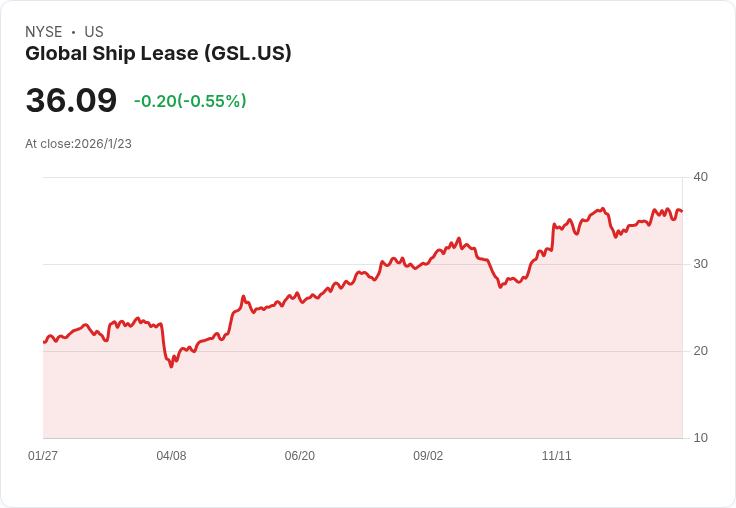Viewport: 736px width, 508px height.
Task: Select the 30 y-axis value
Action: click(x=700, y=264)
